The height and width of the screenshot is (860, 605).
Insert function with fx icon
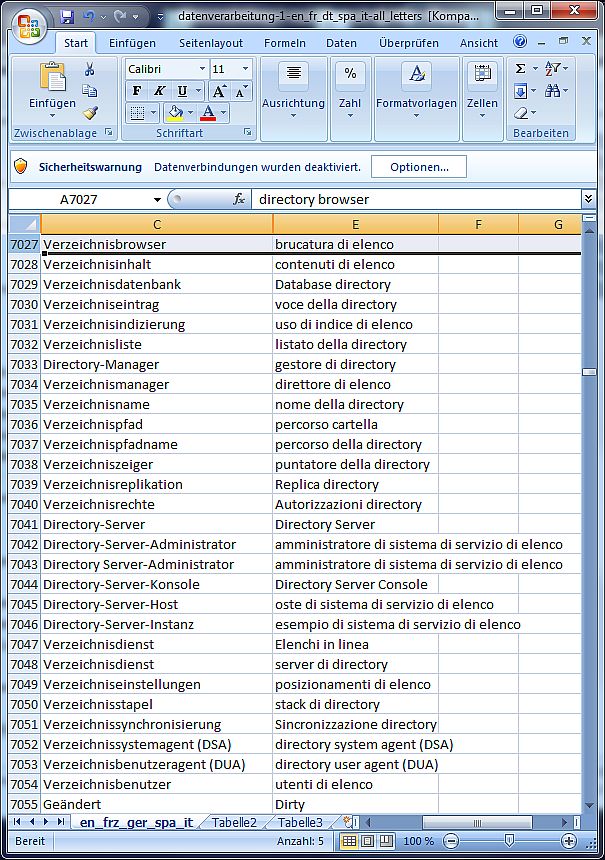[239, 199]
